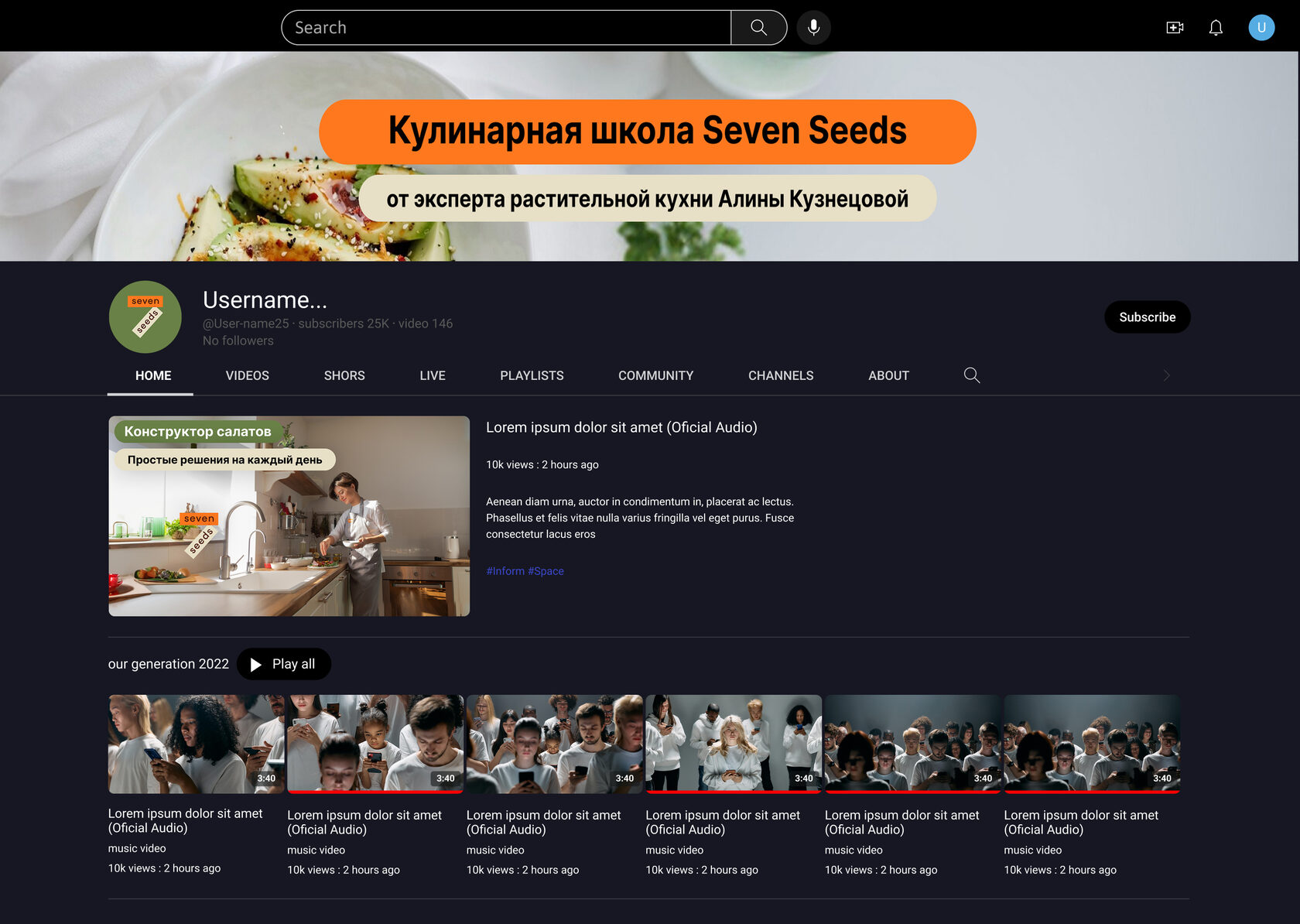Screen dimensions: 1300x924
Task: Follow the #Space hashtag link
Action: [546, 571]
